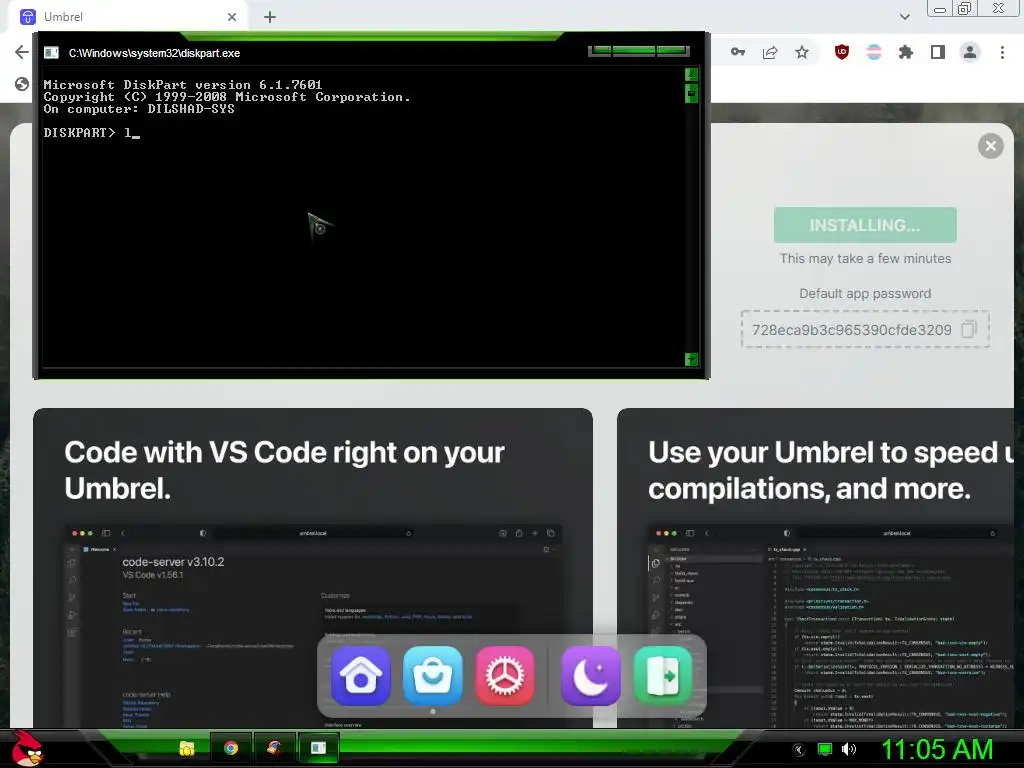Open saved passwords key icon
Viewport: 1024px width, 768px height.
click(x=738, y=52)
